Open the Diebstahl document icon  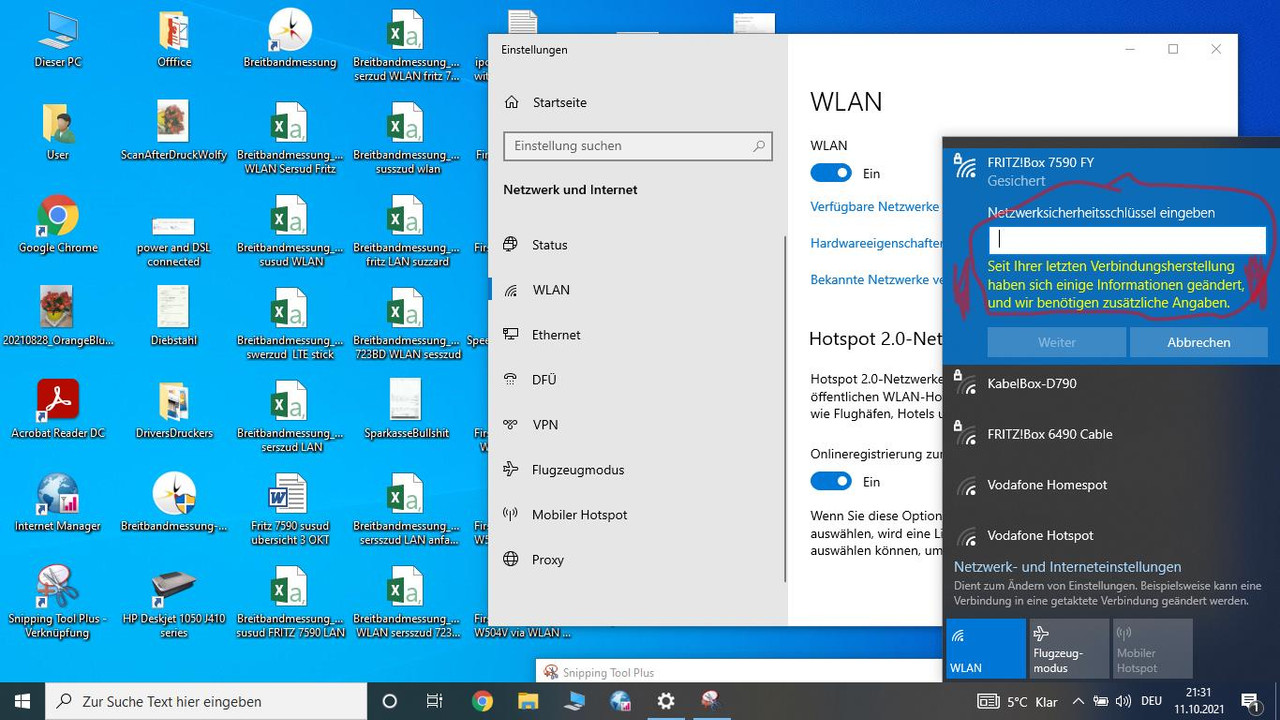pos(174,317)
